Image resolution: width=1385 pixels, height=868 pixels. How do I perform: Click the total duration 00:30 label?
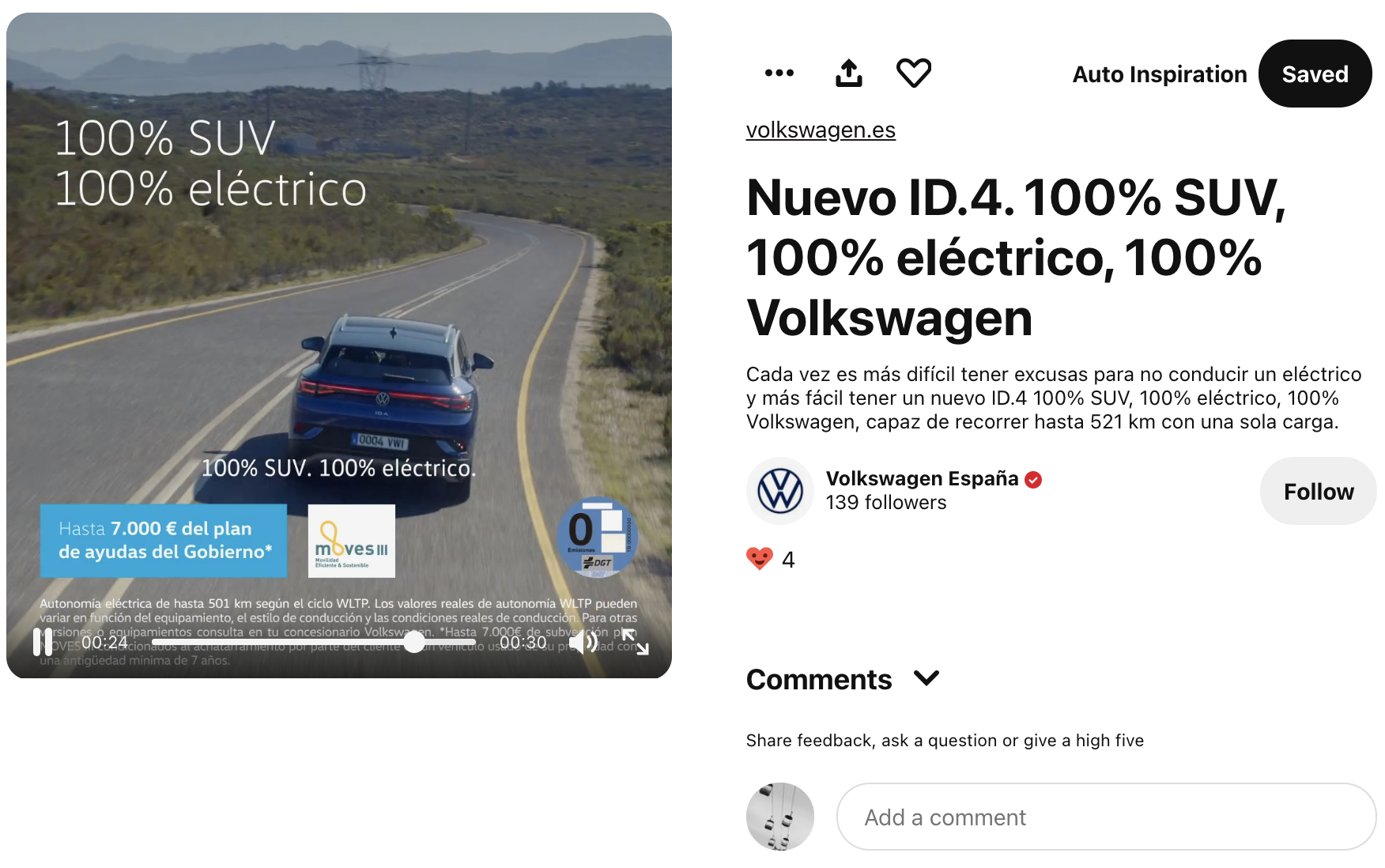pos(523,643)
